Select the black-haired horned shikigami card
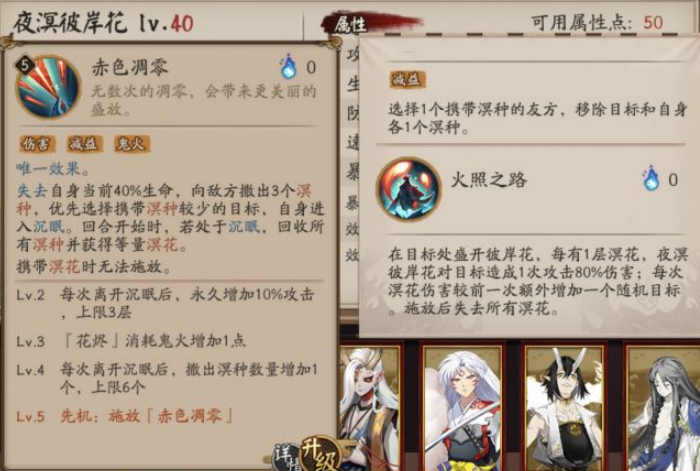Image resolution: width=700 pixels, height=471 pixels. (565, 407)
